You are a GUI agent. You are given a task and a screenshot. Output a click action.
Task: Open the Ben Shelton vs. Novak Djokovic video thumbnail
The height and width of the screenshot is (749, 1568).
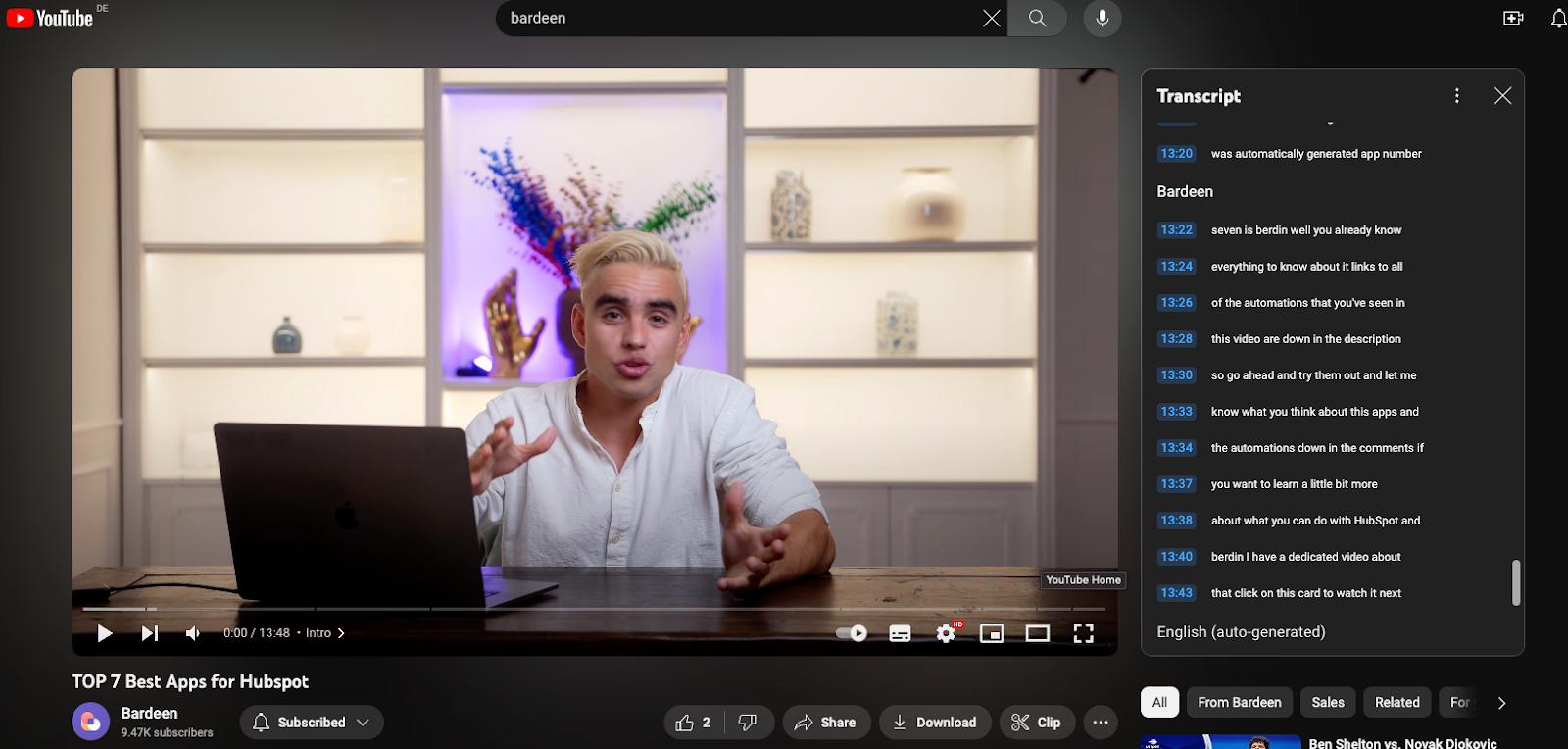pyautogui.click(x=1221, y=742)
